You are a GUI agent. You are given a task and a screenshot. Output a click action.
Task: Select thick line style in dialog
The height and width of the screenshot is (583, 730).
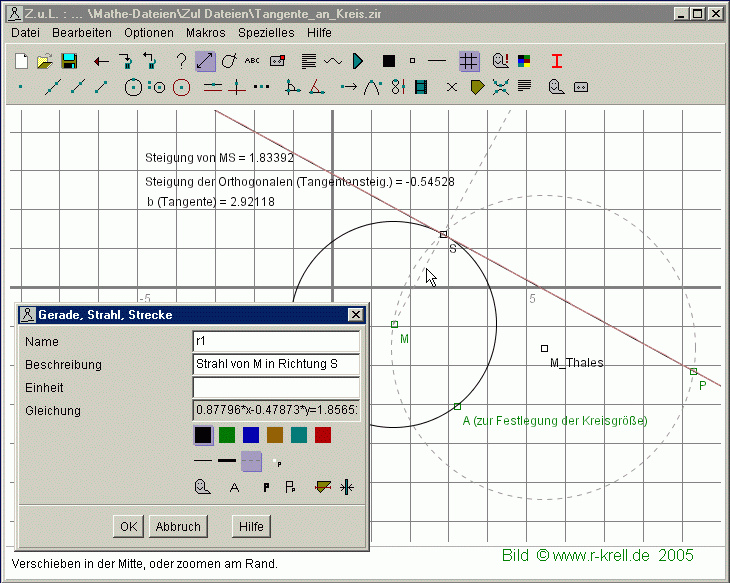(227, 460)
